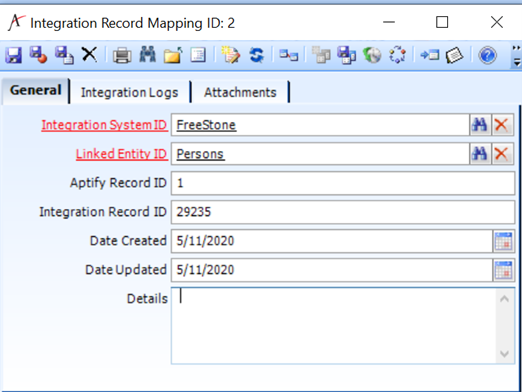Click binoculars lookup for Integration System ID
Screen dimensions: 522x392
click(480, 125)
